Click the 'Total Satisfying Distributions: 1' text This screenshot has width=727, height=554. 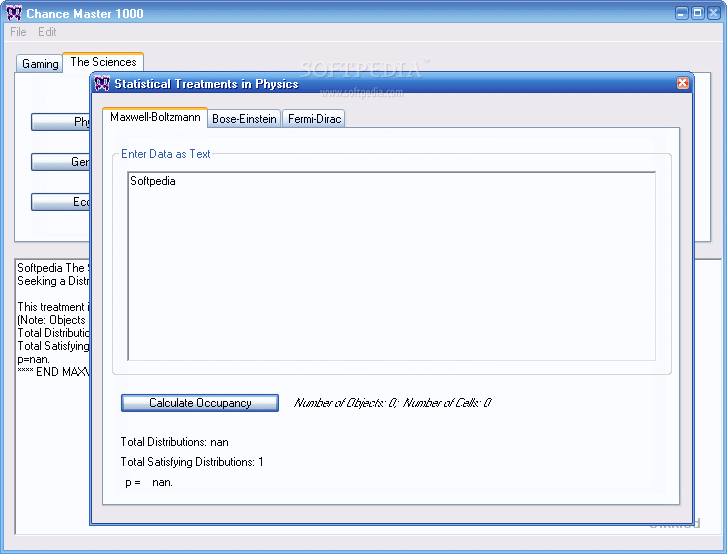tap(192, 462)
